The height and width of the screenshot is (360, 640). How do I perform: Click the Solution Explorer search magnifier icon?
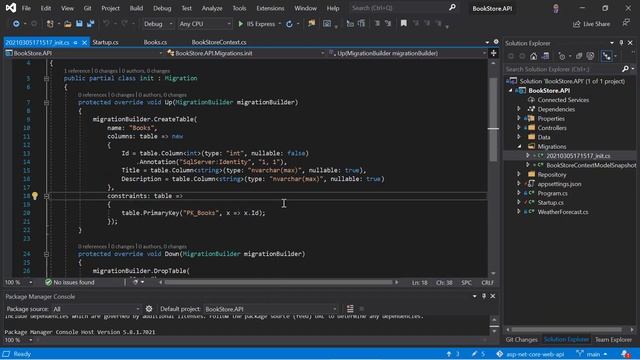click(625, 69)
